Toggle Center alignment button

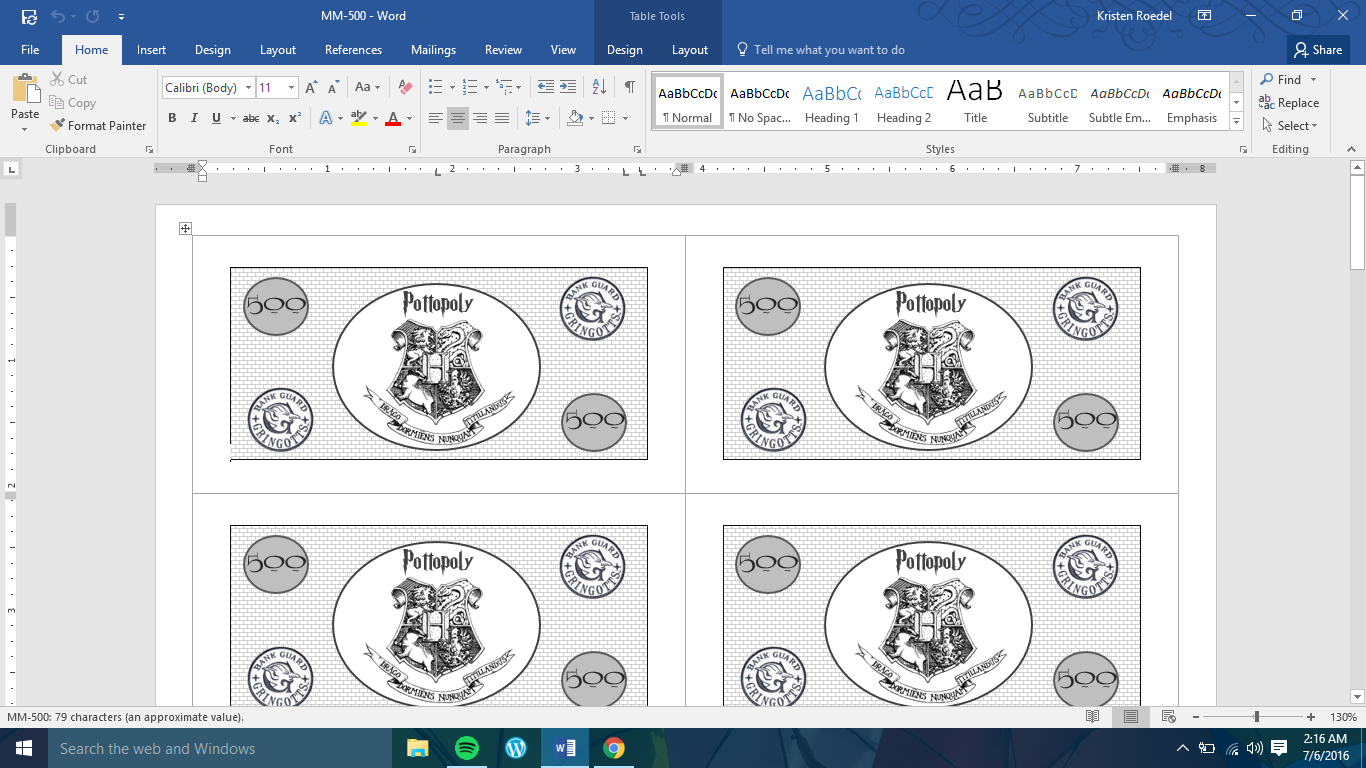click(x=457, y=118)
